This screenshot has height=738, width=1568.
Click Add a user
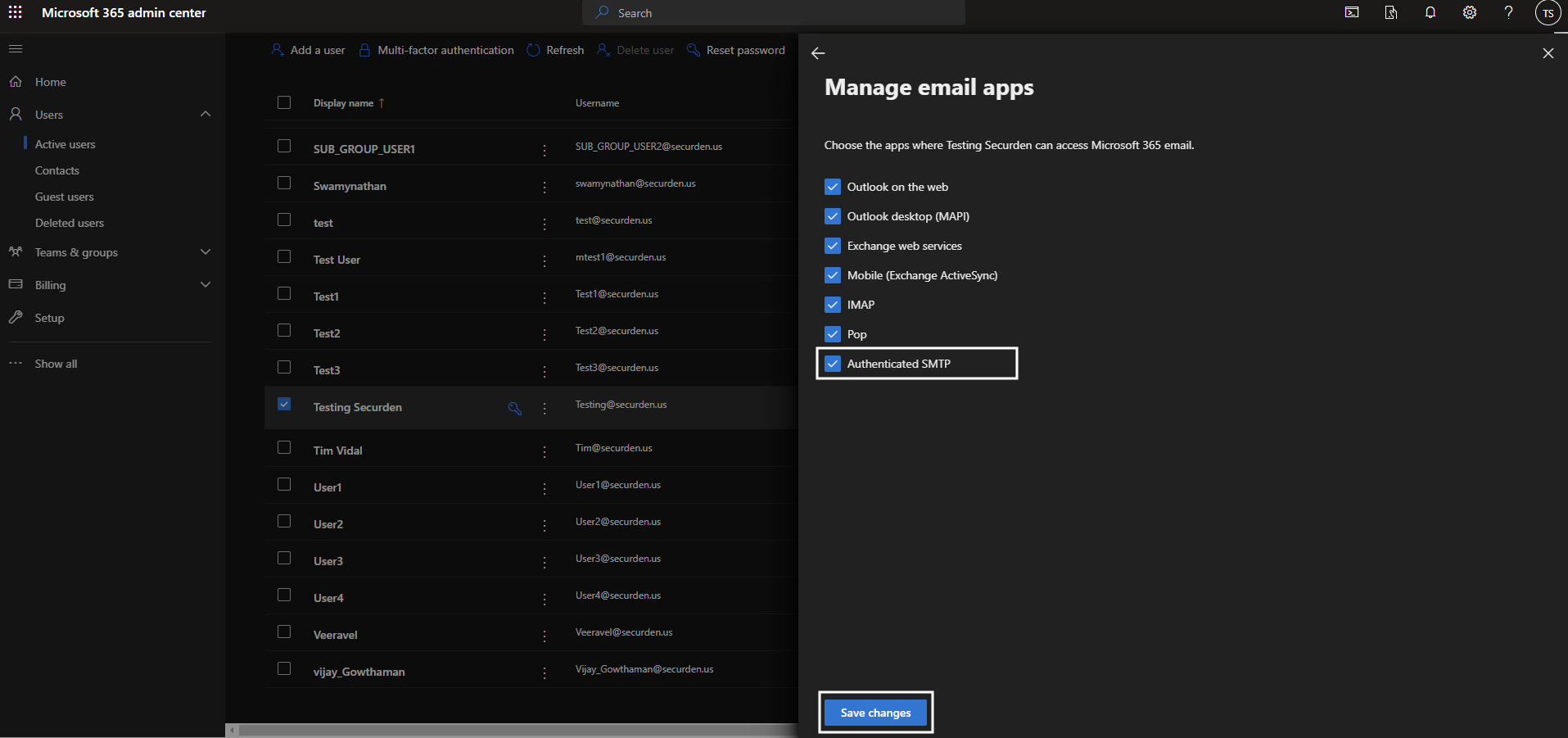tap(308, 50)
